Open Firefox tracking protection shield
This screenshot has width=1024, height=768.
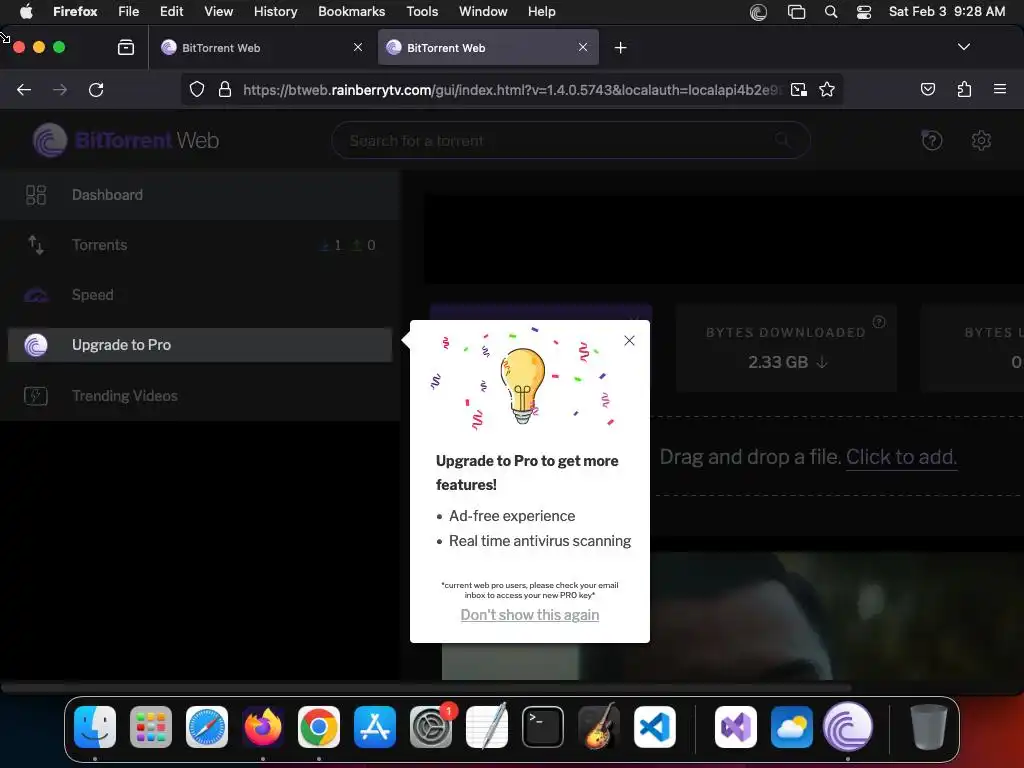197,89
